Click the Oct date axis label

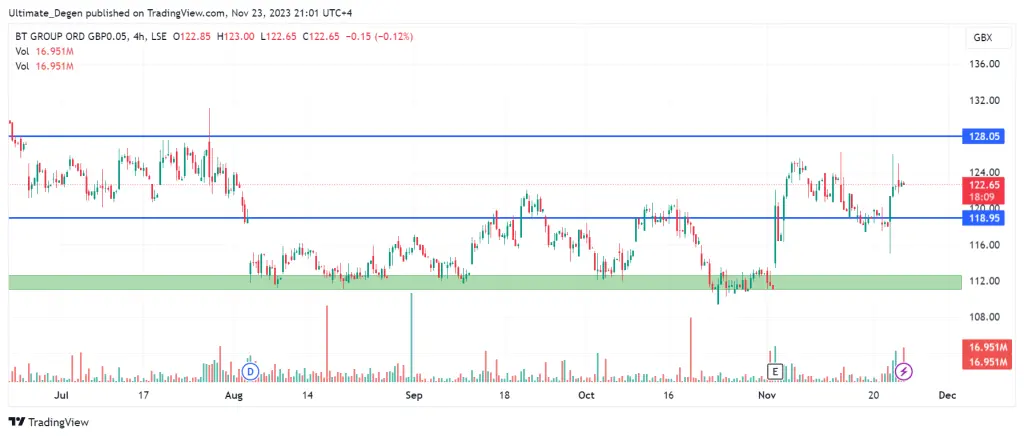point(587,396)
